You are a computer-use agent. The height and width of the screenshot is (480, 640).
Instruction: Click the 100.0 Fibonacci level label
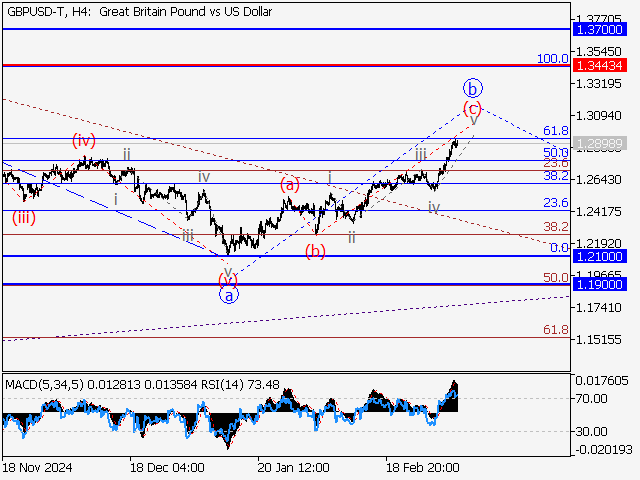(552, 59)
